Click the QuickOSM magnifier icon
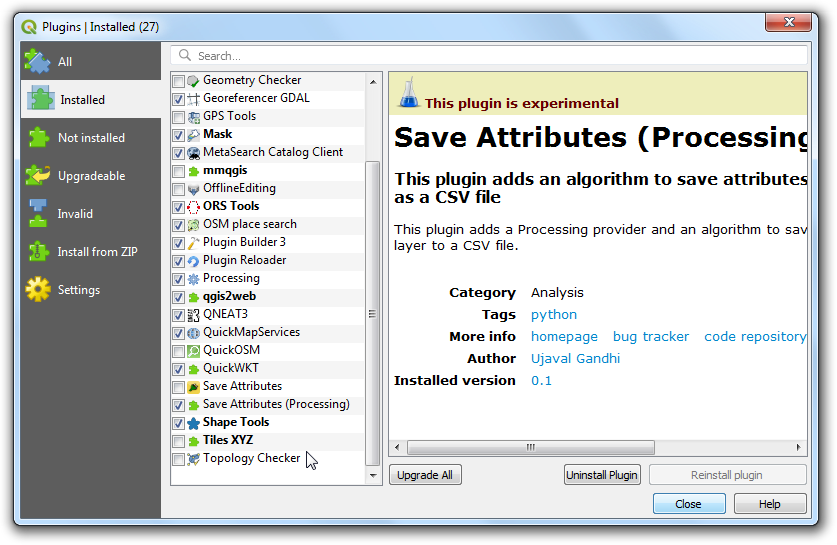 pyautogui.click(x=194, y=351)
